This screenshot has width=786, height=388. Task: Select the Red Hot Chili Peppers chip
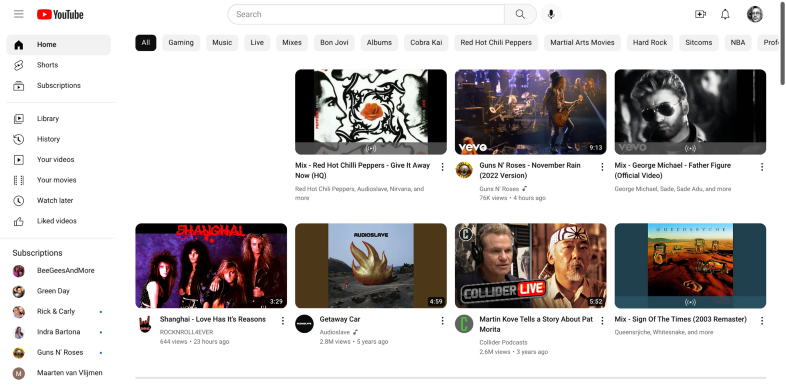tap(496, 43)
